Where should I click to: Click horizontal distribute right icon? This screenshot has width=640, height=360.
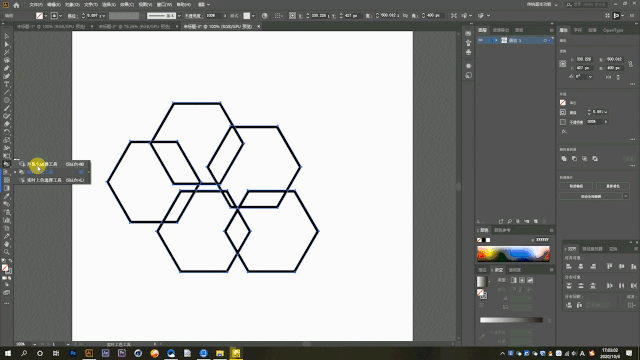[x=633, y=286]
